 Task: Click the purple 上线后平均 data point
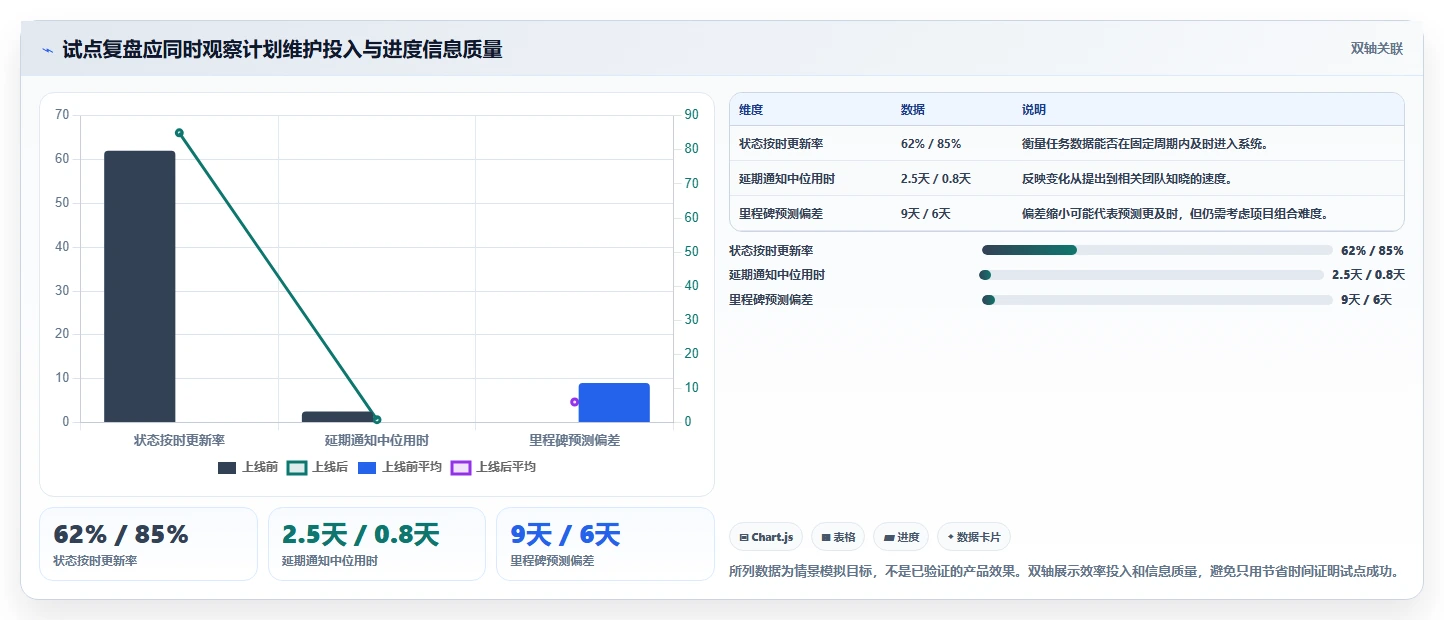[x=575, y=402]
